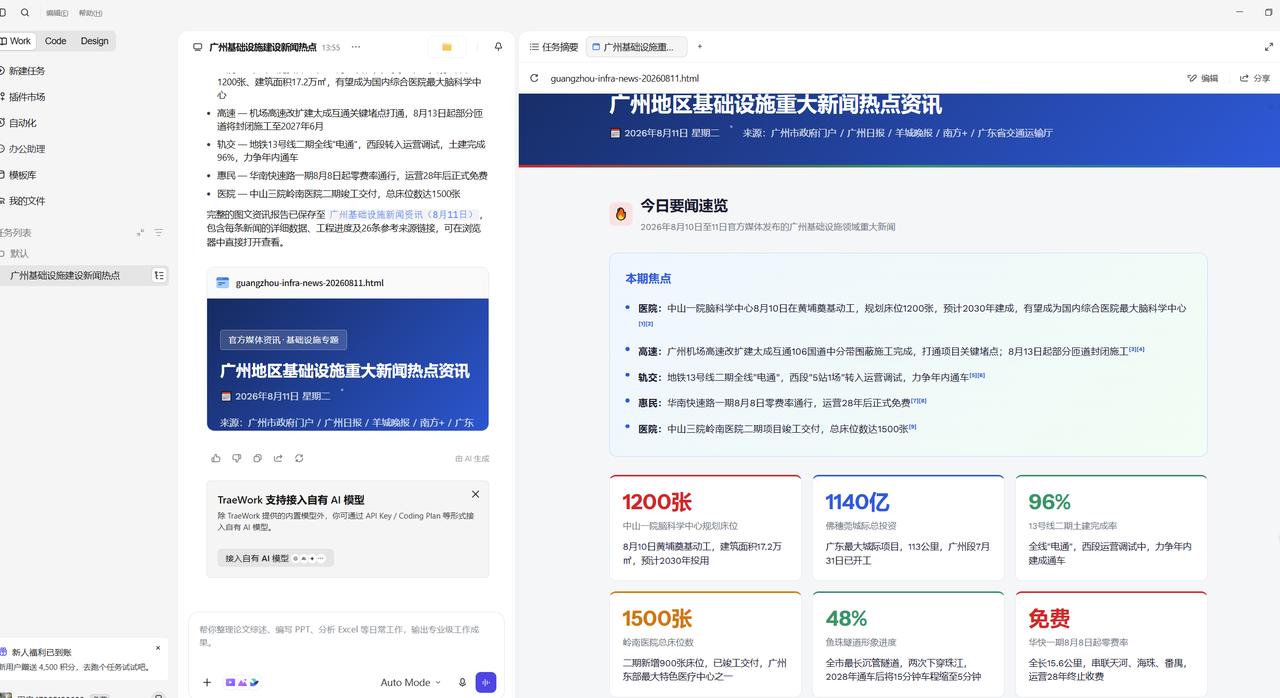The image size is (1280, 698).
Task: Click the preview address guangzhou-infra-news-20260811.html
Action: (624, 78)
